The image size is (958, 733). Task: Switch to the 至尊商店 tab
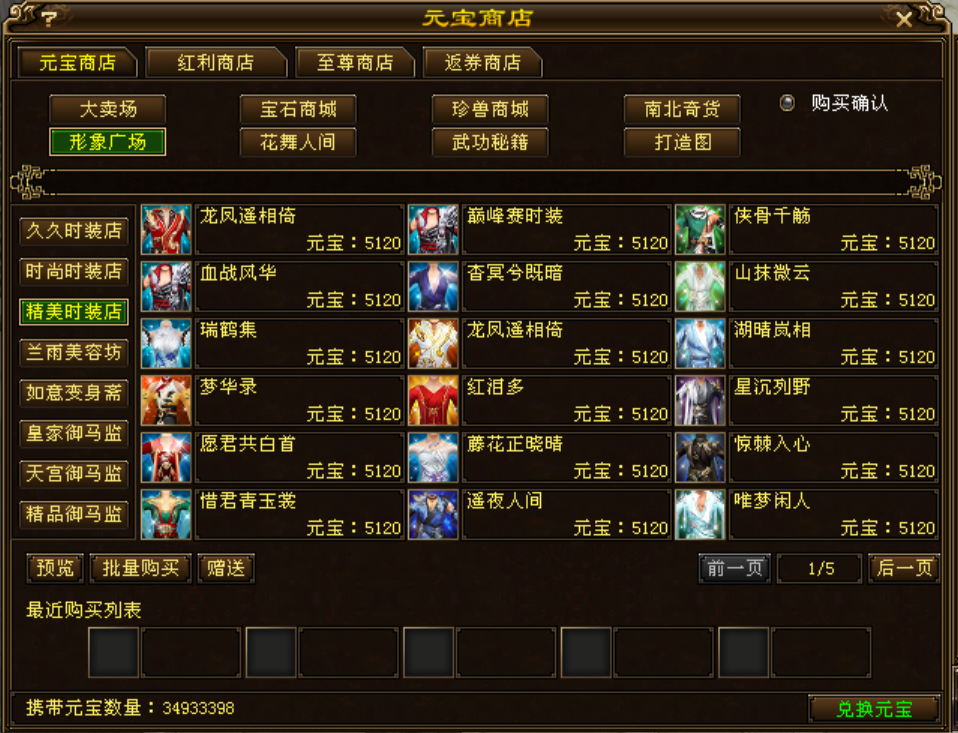355,62
